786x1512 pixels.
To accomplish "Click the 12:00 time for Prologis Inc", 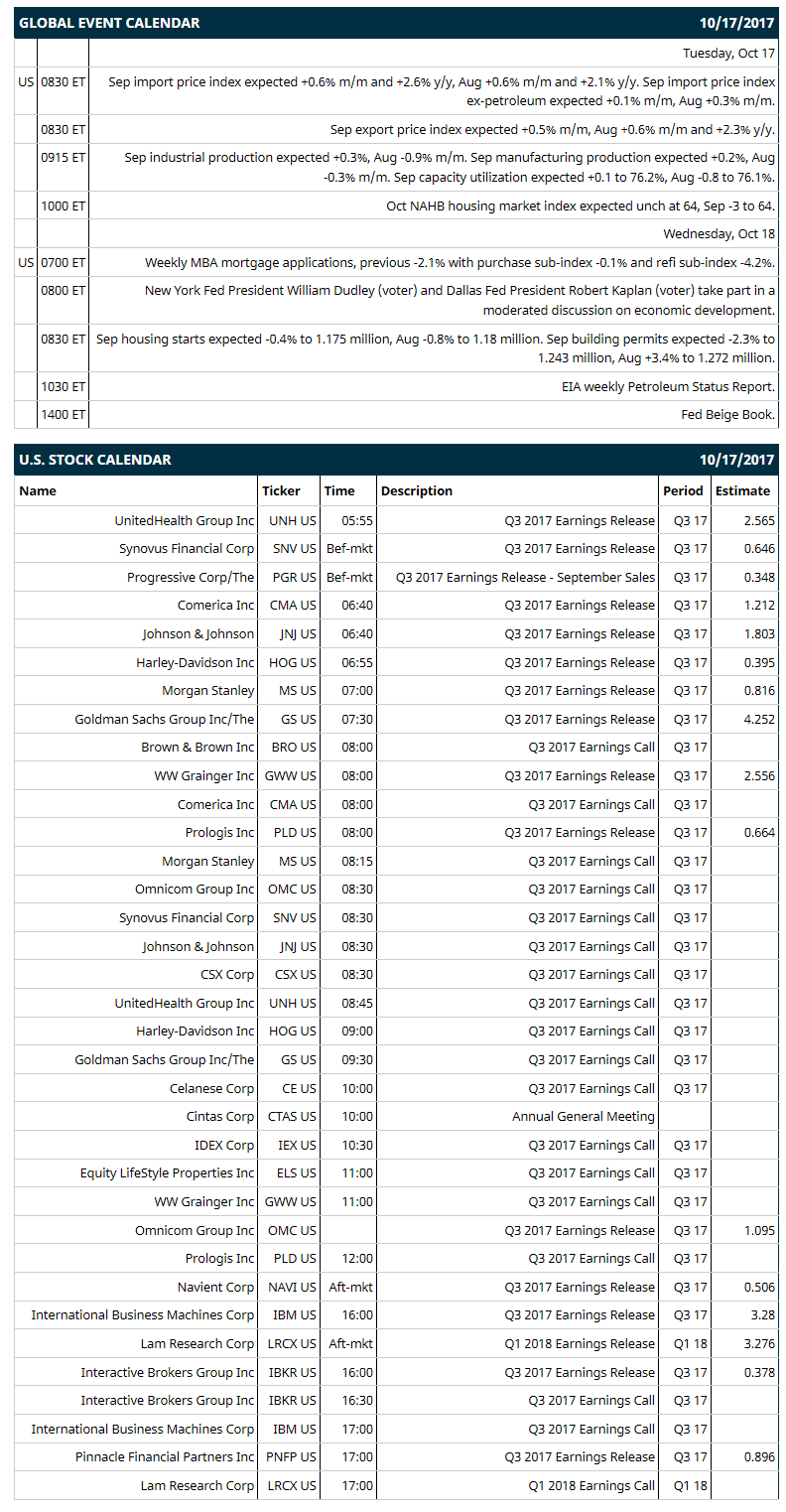I will tap(357, 1258).
